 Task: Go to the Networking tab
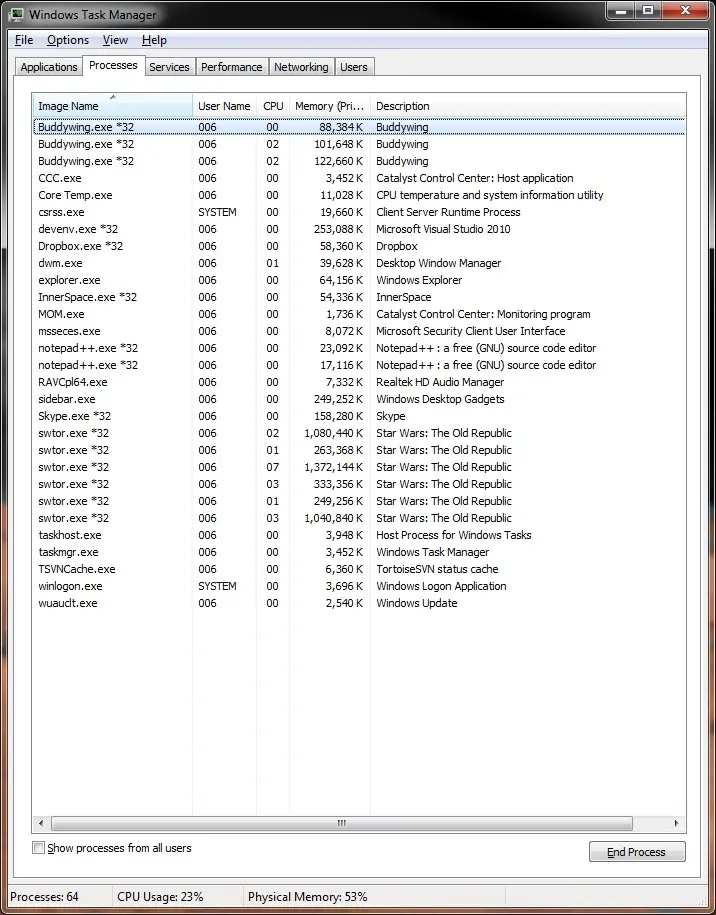(301, 67)
